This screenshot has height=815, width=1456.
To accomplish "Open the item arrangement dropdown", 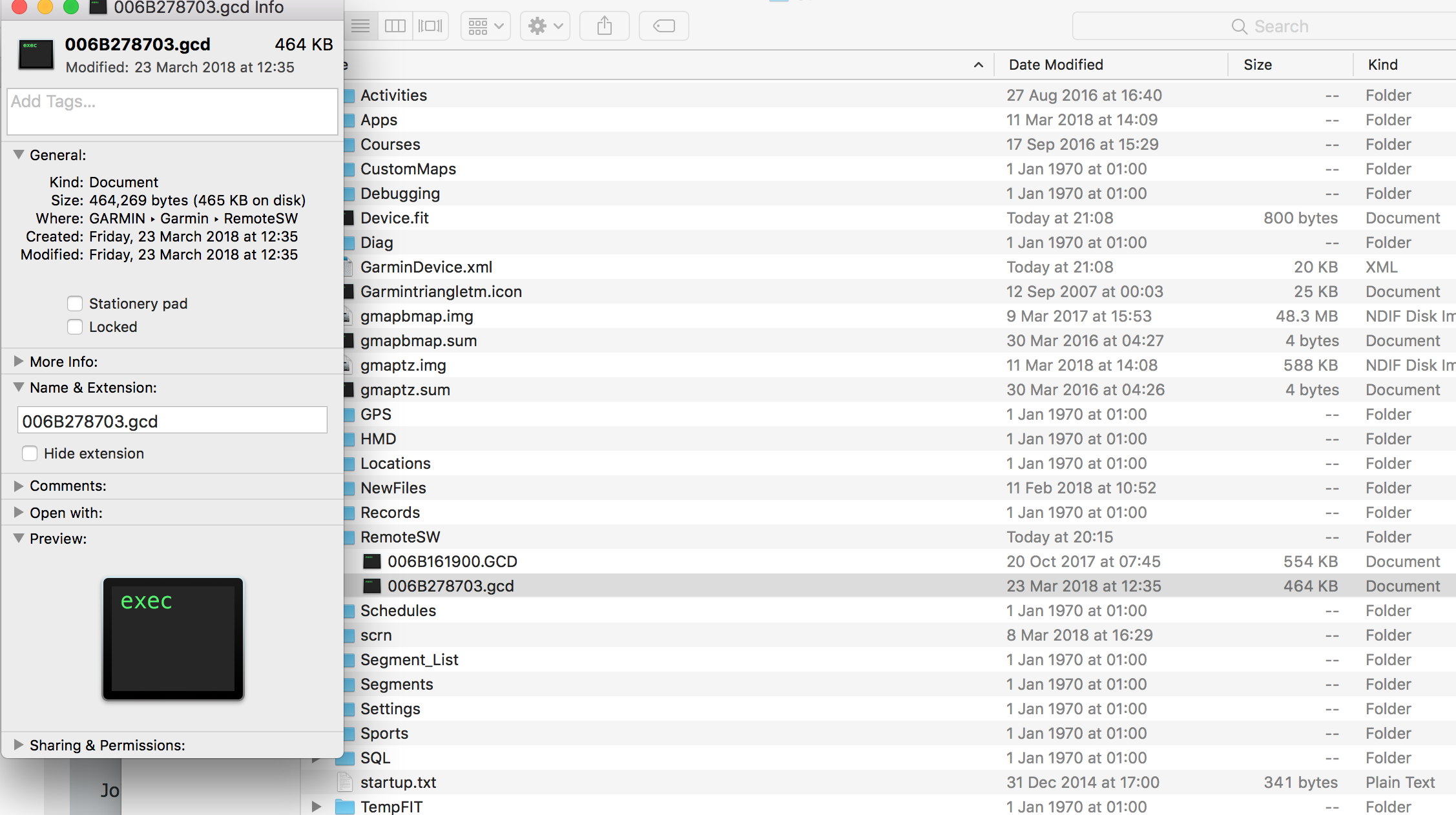I will [x=486, y=26].
